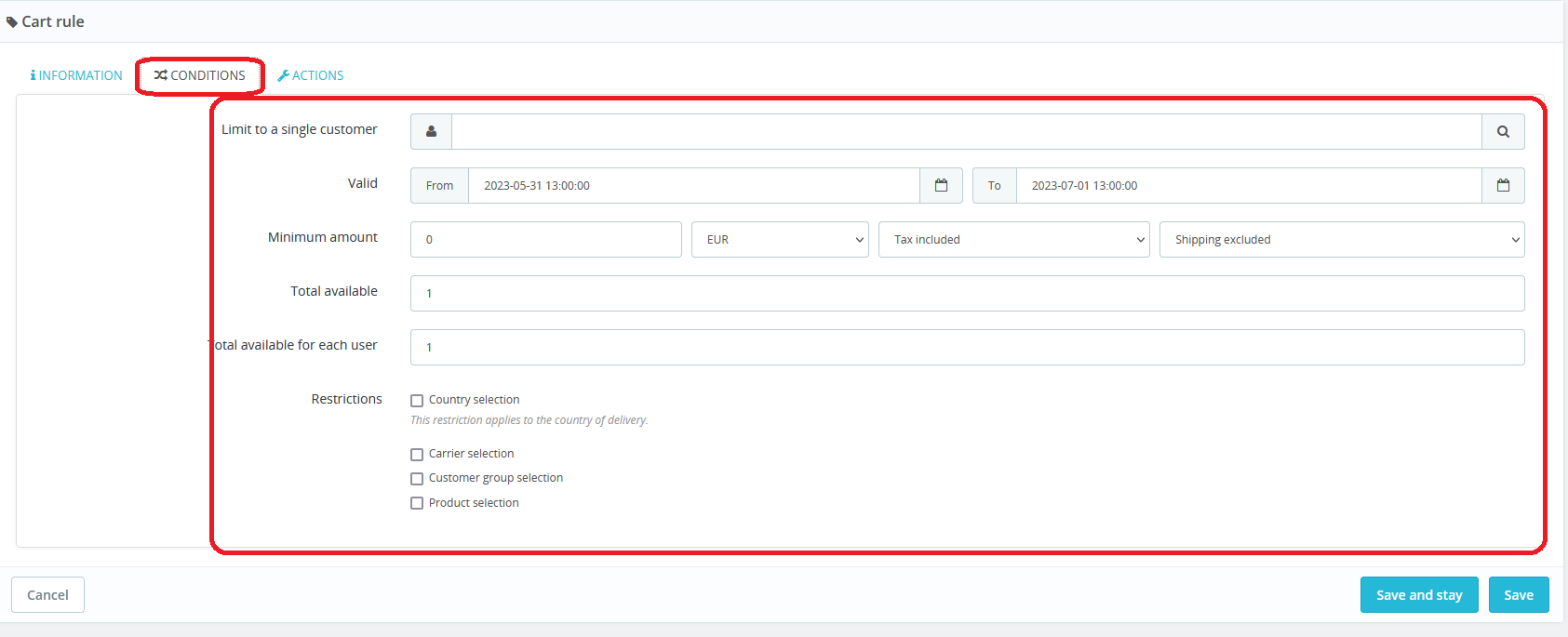
Task: Toggle Customer group selection checkbox
Action: pyautogui.click(x=417, y=479)
